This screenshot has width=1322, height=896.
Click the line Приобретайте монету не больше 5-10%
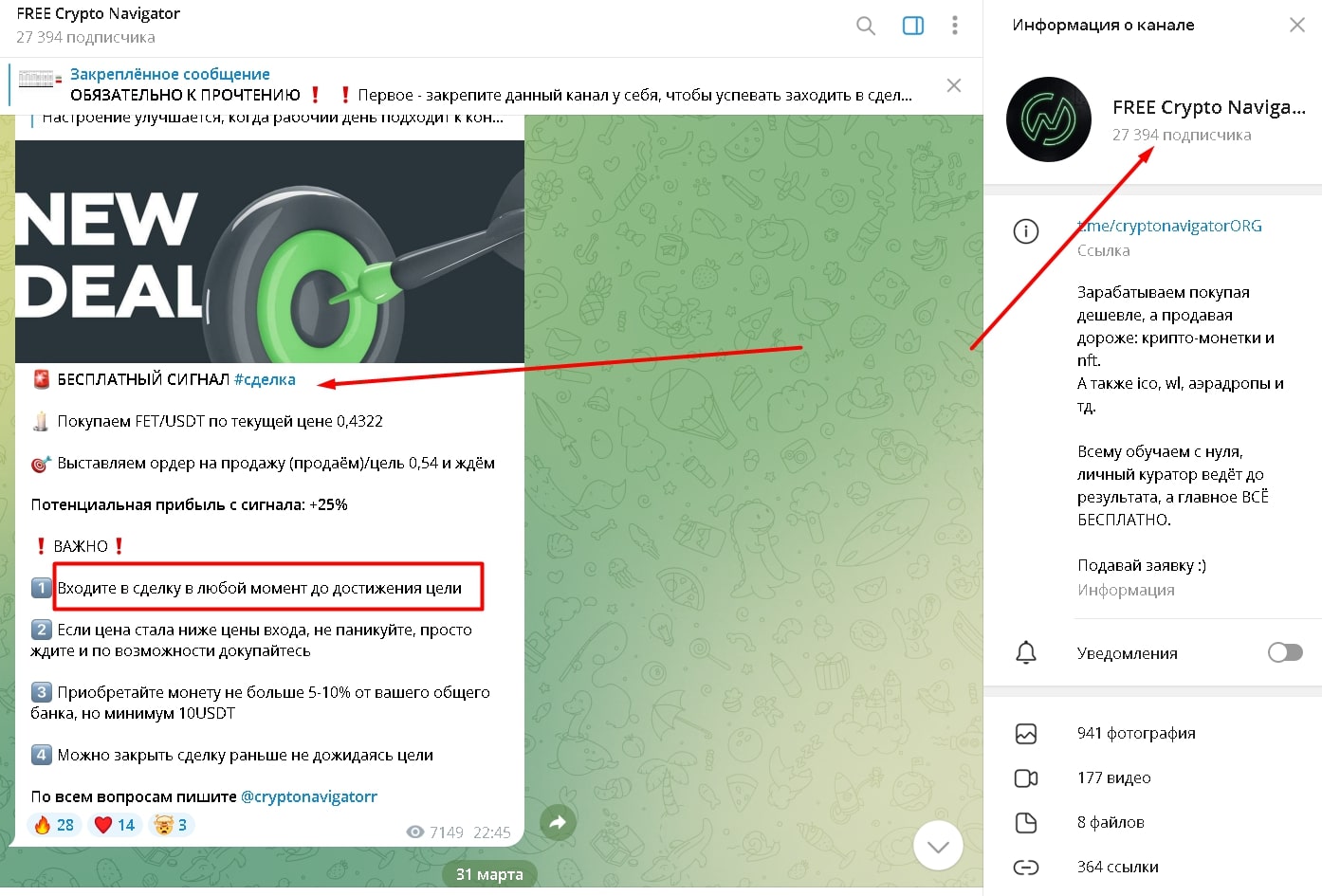(260, 703)
